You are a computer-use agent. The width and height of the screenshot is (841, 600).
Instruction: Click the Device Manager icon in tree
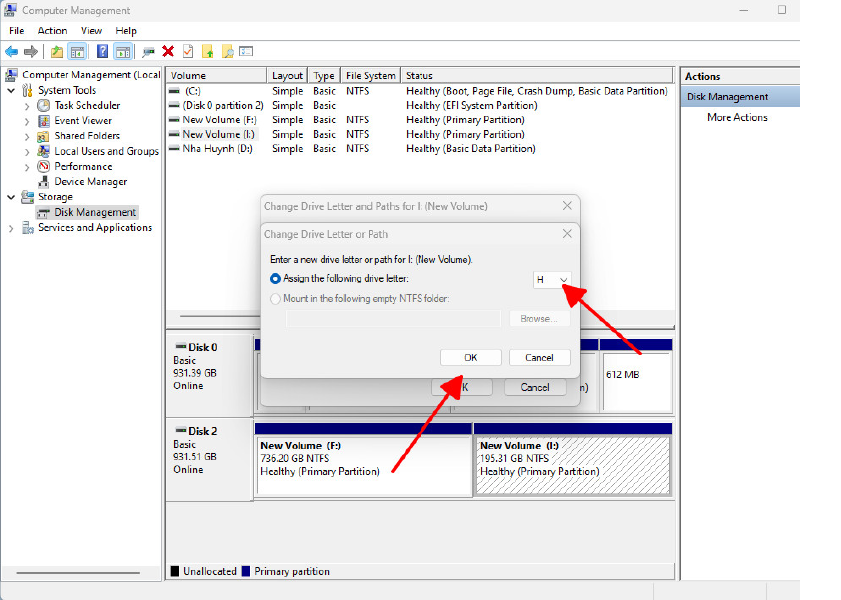point(43,182)
